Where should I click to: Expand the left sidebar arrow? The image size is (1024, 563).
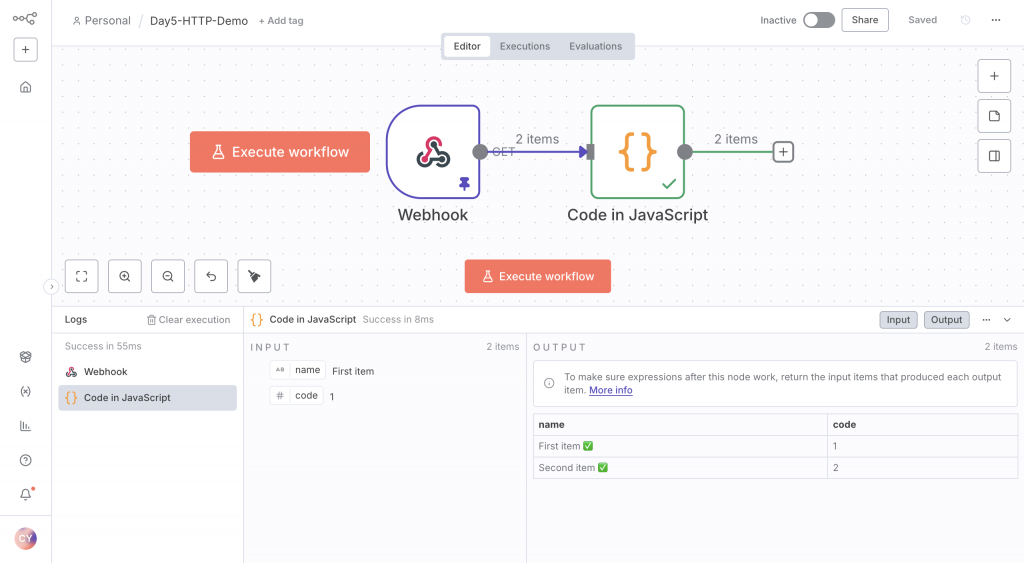pos(52,286)
